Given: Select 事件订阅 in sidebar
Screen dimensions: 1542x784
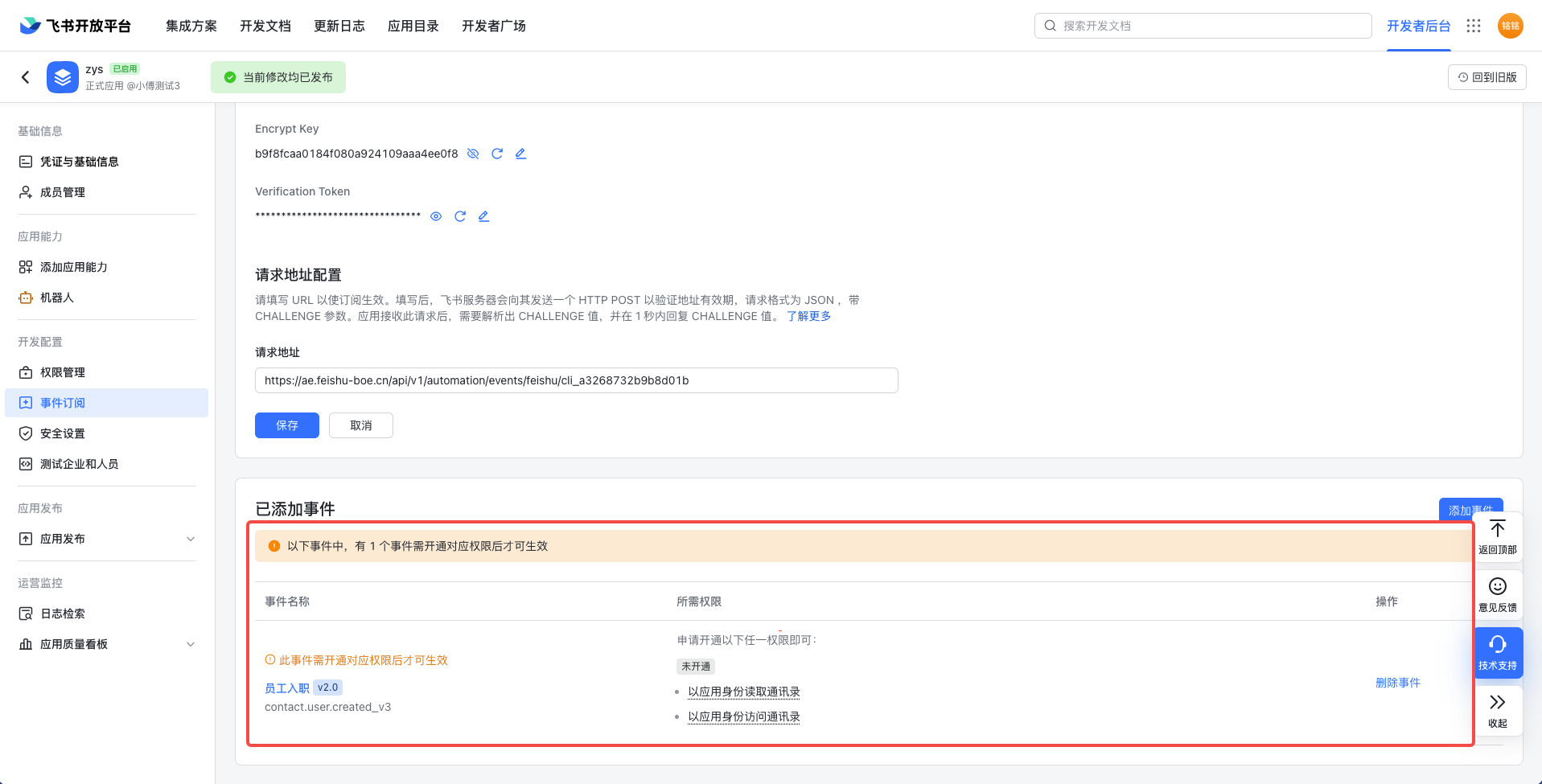Looking at the screenshot, I should [106, 403].
